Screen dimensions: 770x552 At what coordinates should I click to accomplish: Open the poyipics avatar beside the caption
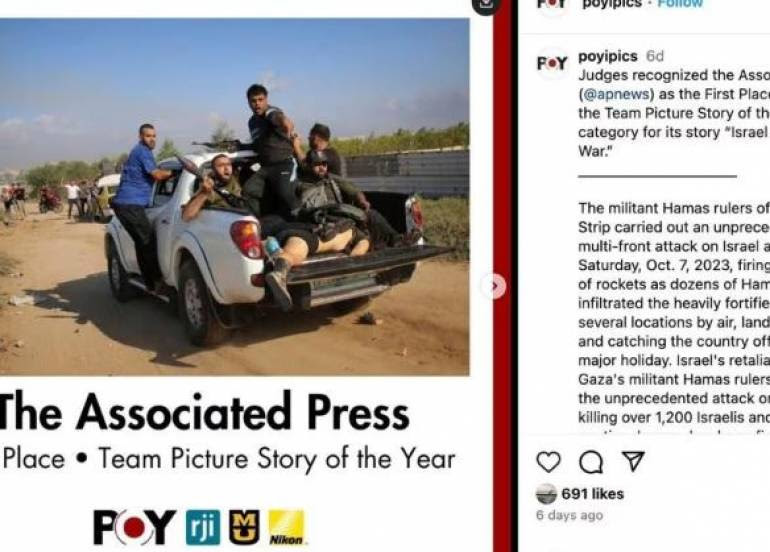click(x=552, y=64)
